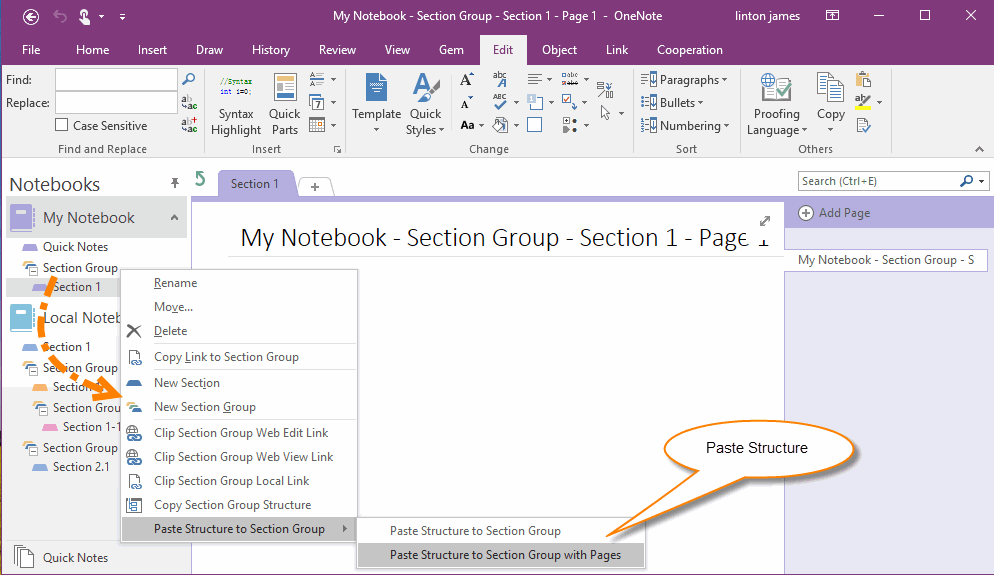Viewport: 994px width, 575px height.
Task: Choose Copy Section Group Structure
Action: pos(232,505)
